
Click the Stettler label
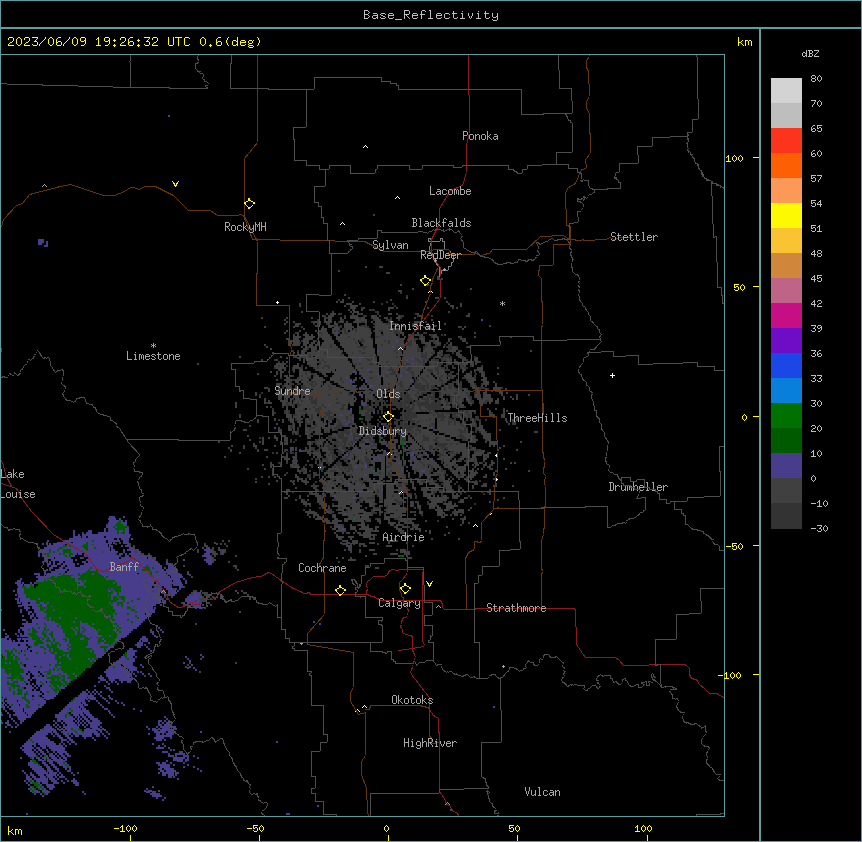[634, 237]
